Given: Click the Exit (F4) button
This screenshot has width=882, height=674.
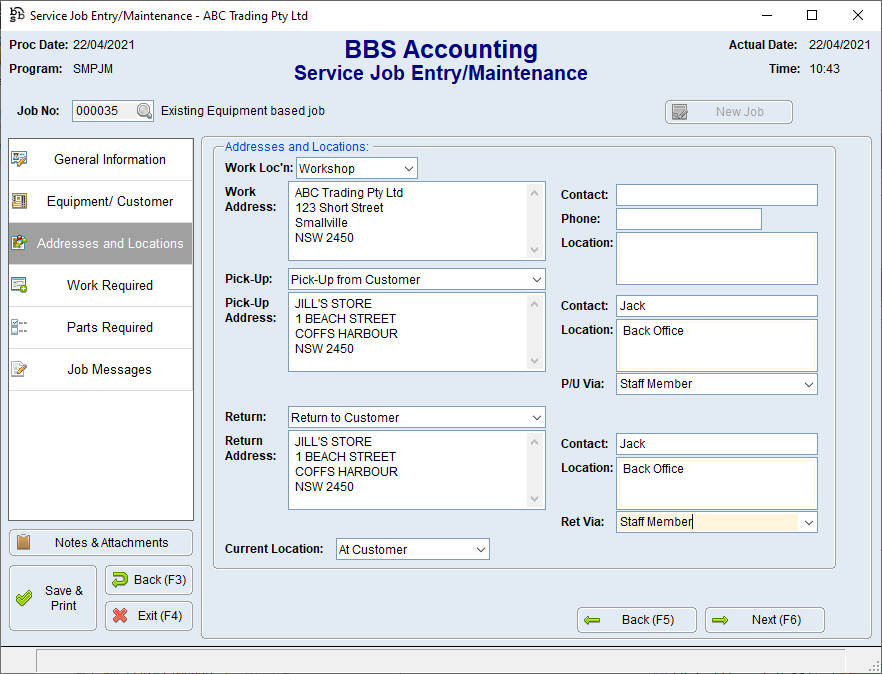Looking at the screenshot, I should 148,616.
